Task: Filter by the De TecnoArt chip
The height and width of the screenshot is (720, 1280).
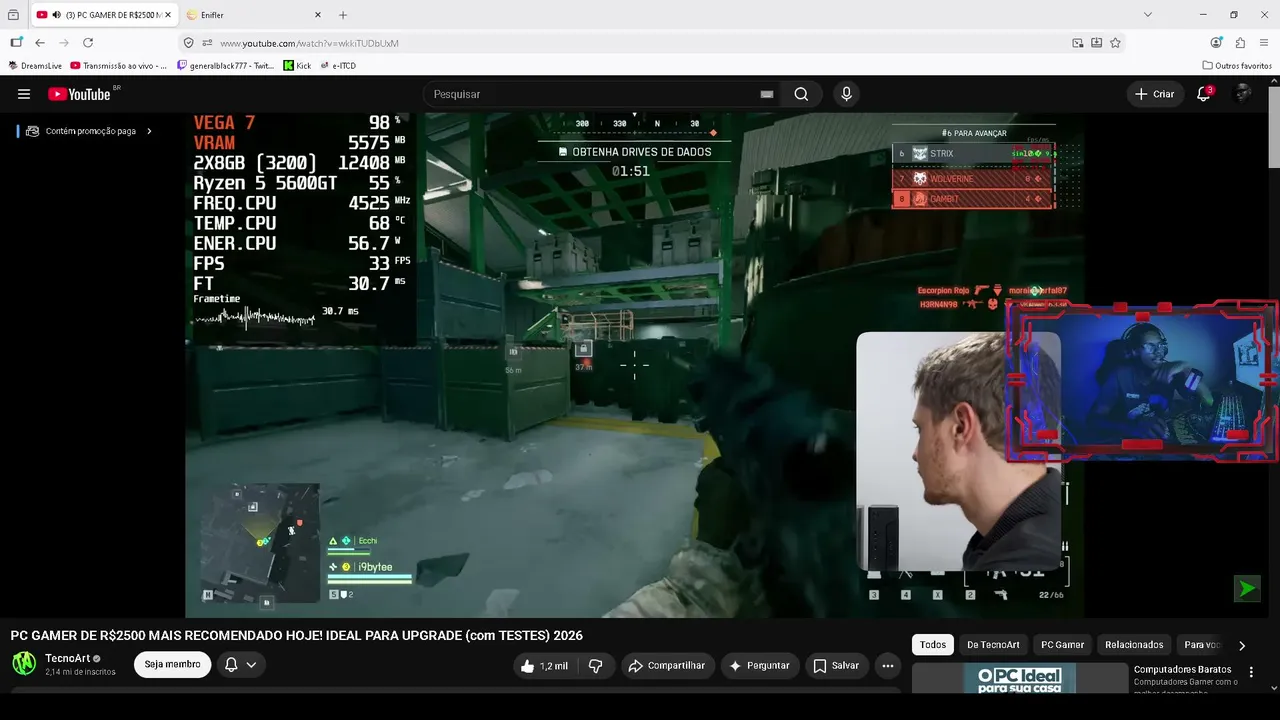Action: [x=993, y=645]
